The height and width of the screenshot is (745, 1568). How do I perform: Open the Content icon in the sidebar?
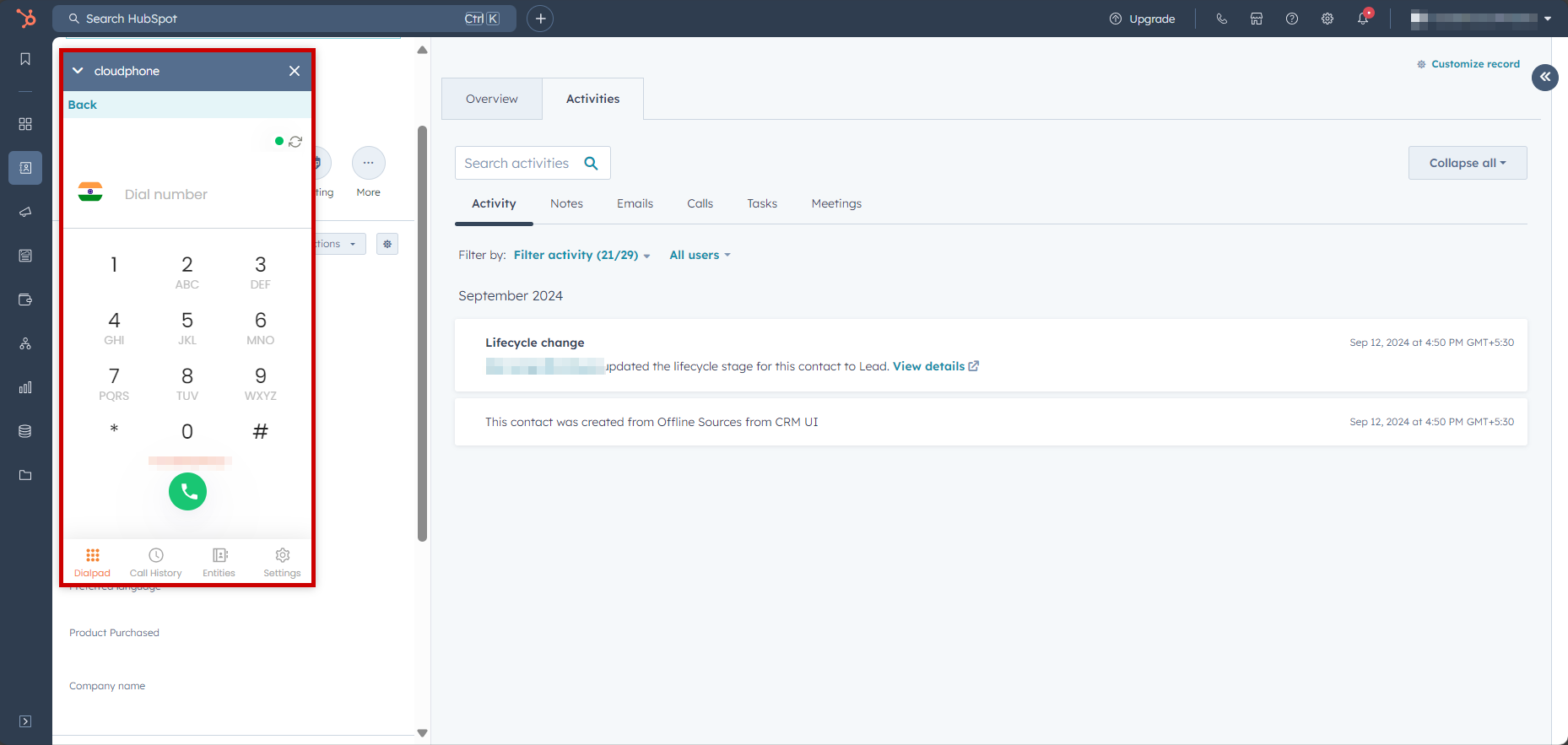point(25,256)
